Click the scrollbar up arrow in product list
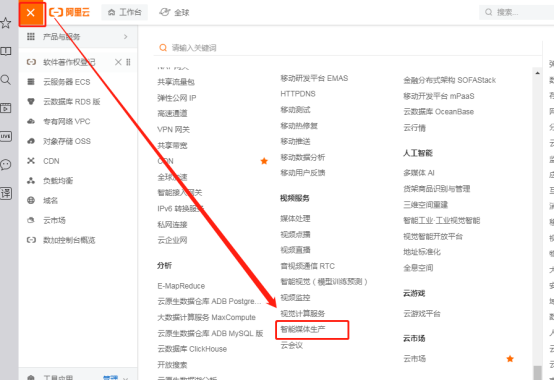The height and width of the screenshot is (381, 554). coord(537,73)
